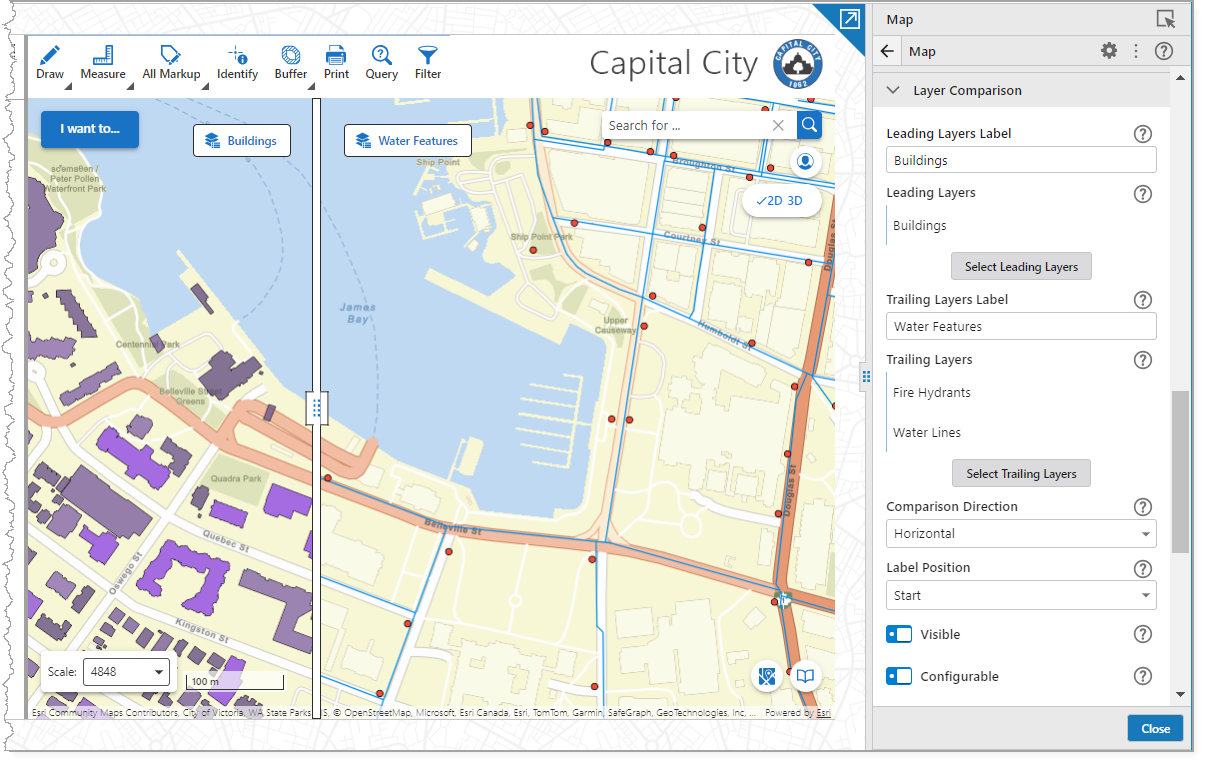Click the scroll down arrow in panel
The image size is (1206, 764).
pyautogui.click(x=1180, y=694)
